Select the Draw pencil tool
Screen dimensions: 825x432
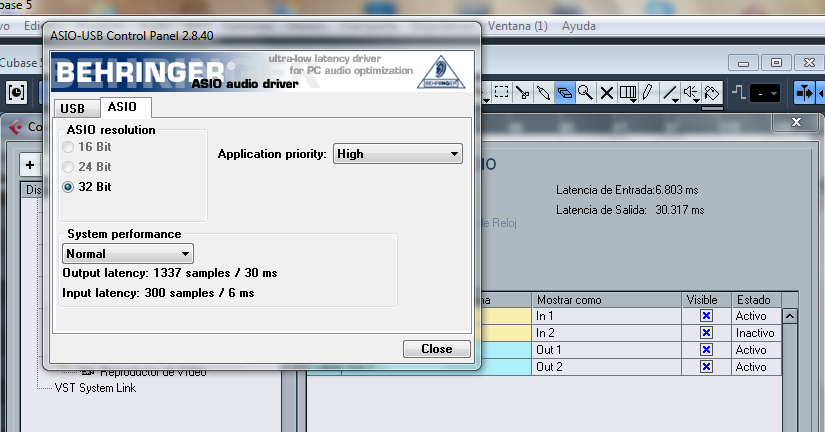tap(648, 93)
